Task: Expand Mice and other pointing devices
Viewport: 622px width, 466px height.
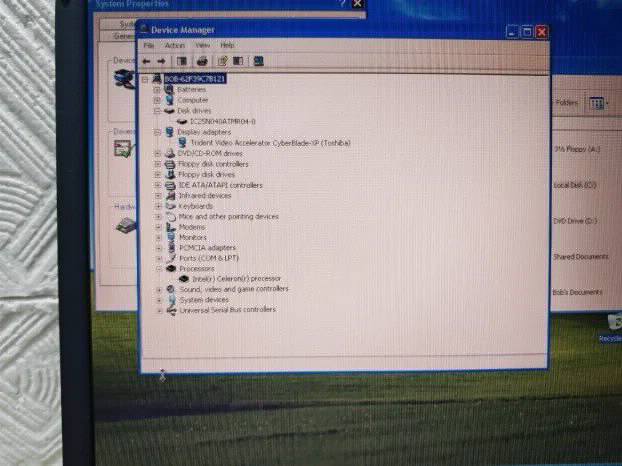Action: pyautogui.click(x=158, y=217)
